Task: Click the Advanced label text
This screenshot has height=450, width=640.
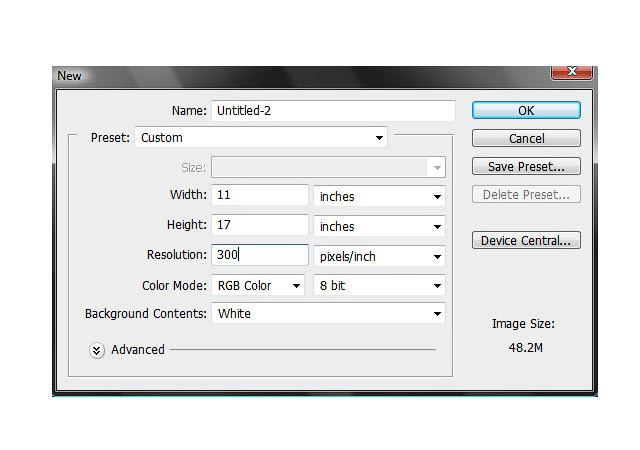Action: point(138,350)
